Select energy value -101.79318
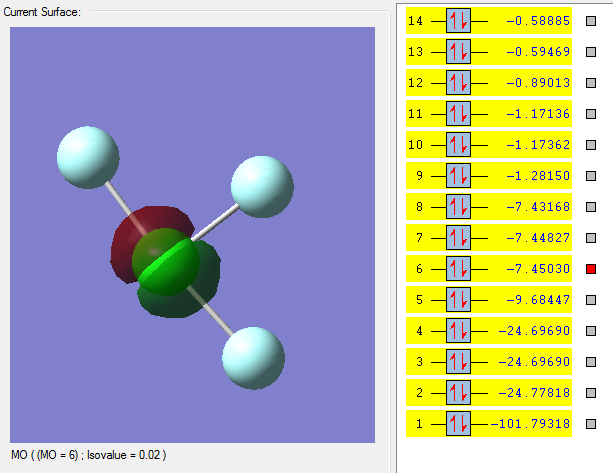 530,424
